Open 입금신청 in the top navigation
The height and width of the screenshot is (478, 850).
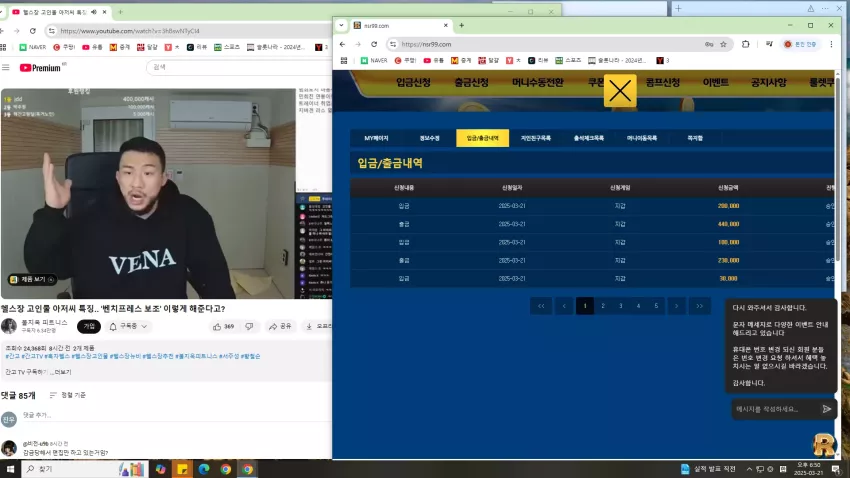(413, 82)
